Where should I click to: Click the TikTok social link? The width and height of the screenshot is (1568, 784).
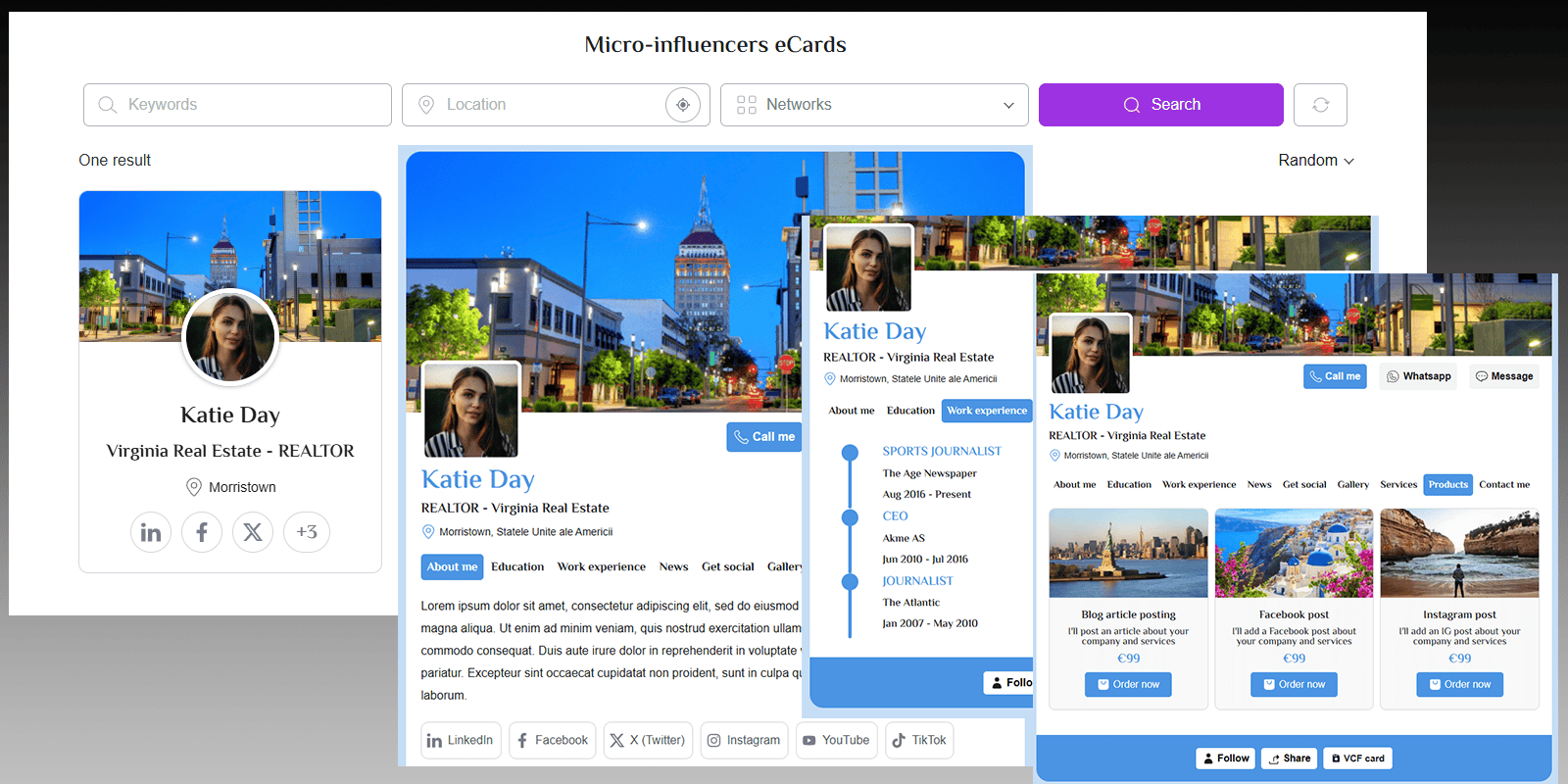click(919, 740)
